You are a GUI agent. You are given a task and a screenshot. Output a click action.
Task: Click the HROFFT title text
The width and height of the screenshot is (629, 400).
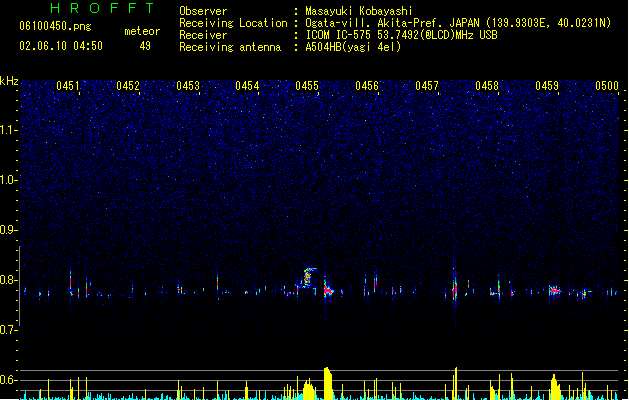[102, 8]
